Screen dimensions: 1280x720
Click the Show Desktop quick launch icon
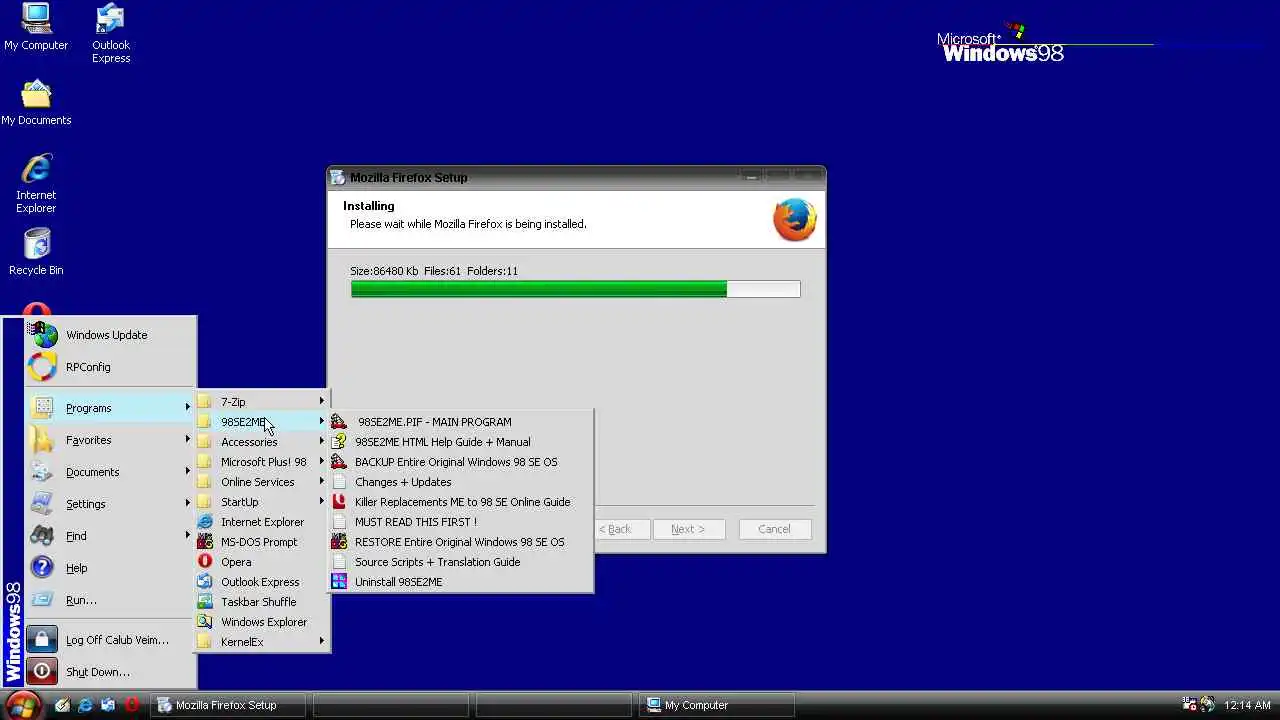[62, 705]
